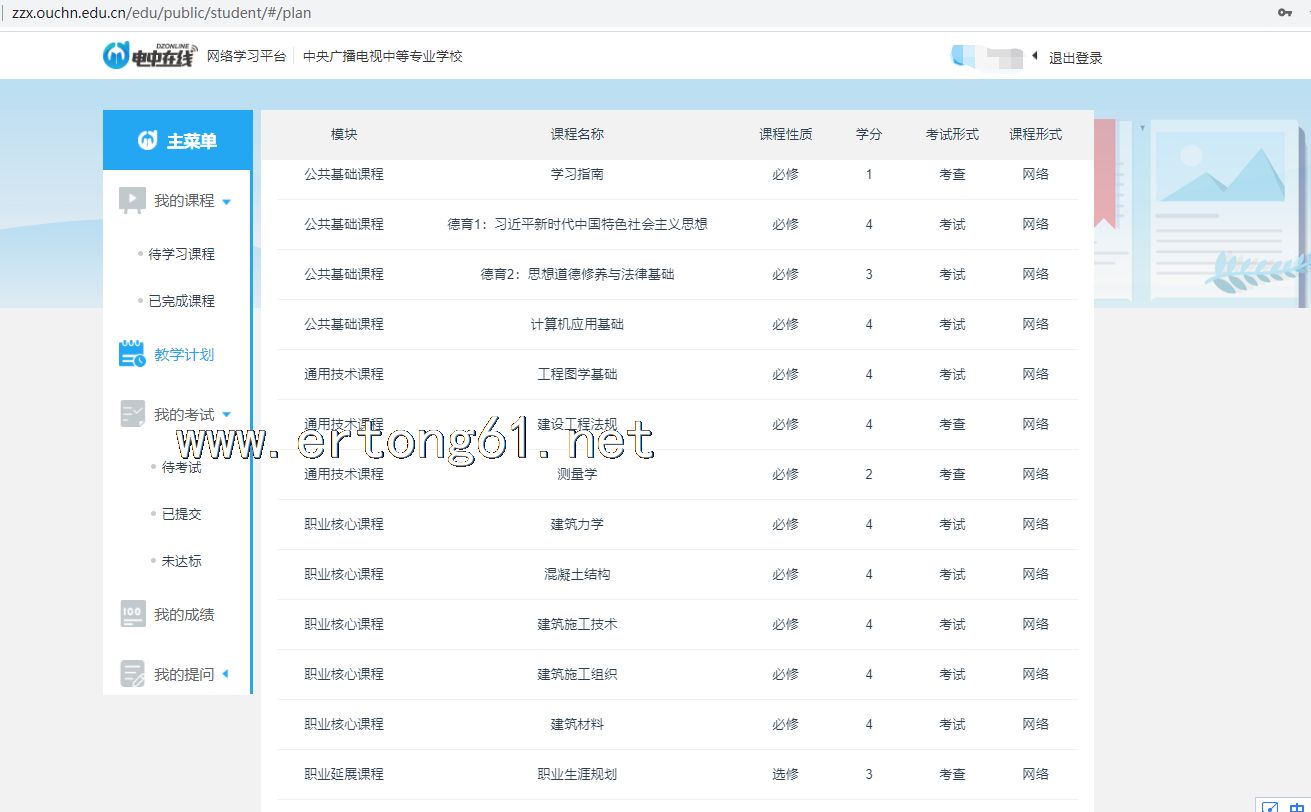Click the 主菜单 header icon

(x=148, y=141)
